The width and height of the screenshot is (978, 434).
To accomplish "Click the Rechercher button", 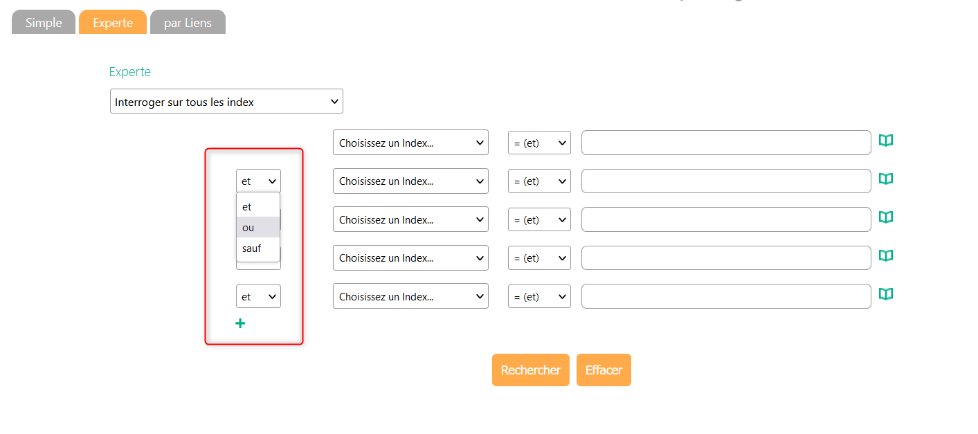I will click(530, 370).
